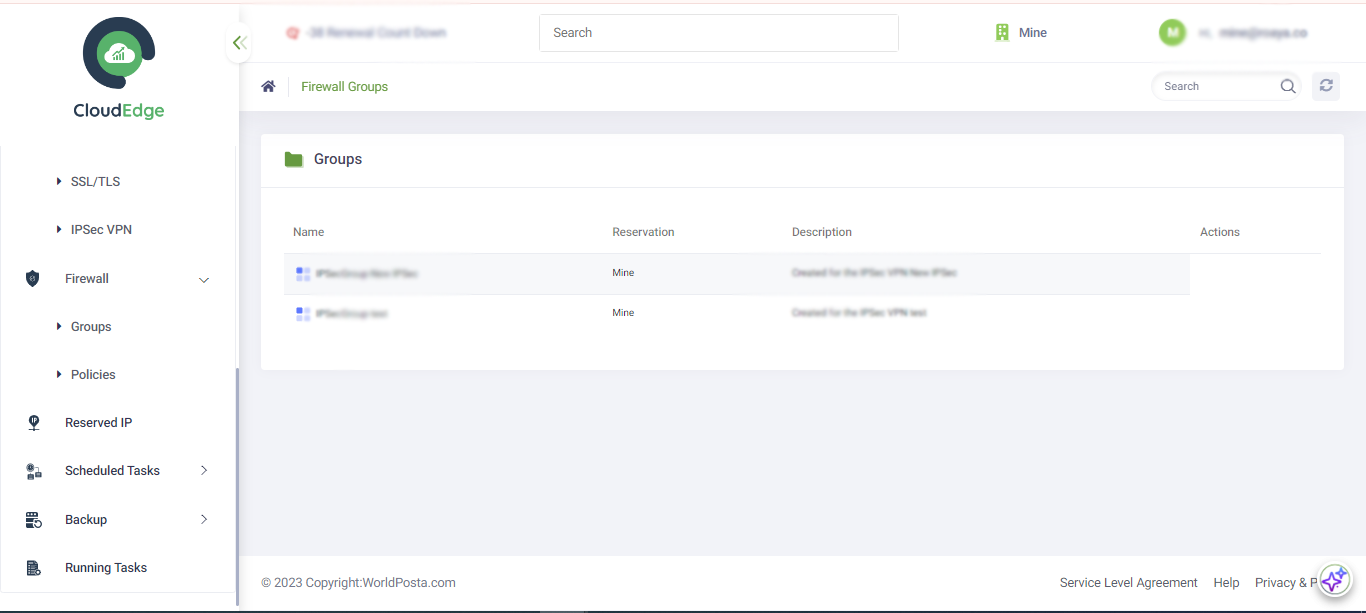Click the top center Search input field
This screenshot has width=1366, height=613.
point(718,32)
